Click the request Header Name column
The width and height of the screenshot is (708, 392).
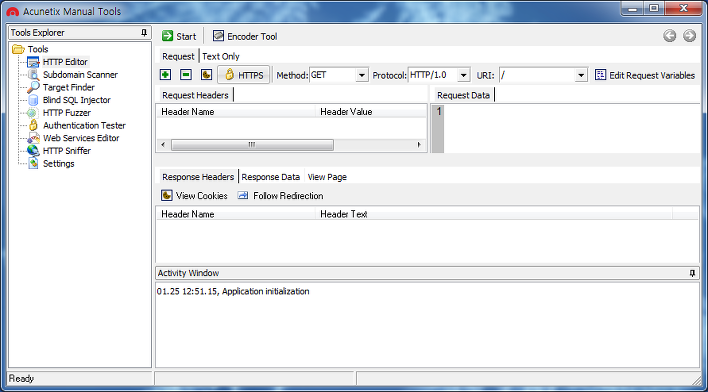236,111
